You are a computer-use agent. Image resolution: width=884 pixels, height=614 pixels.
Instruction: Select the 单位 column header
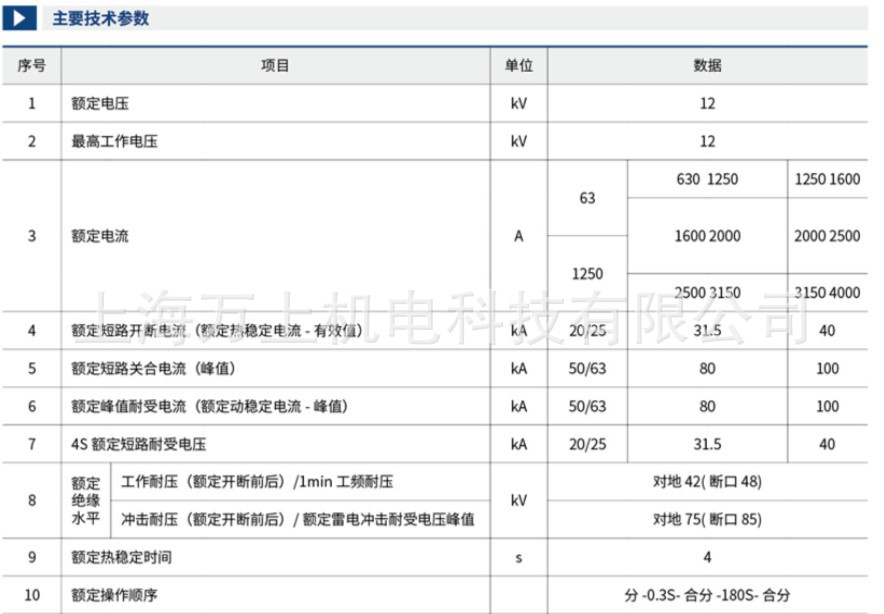coord(517,65)
